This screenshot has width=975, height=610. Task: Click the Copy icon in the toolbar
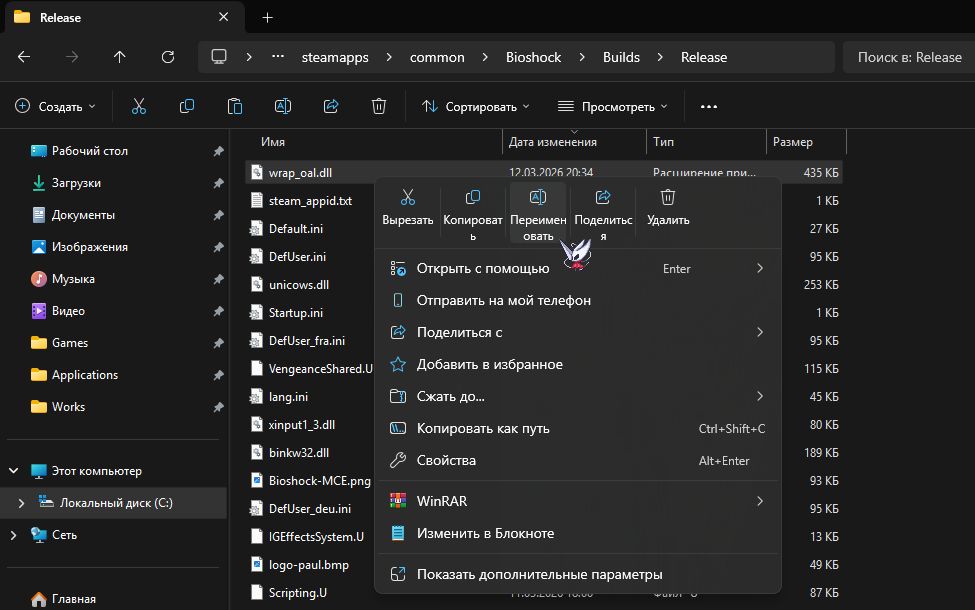(187, 106)
